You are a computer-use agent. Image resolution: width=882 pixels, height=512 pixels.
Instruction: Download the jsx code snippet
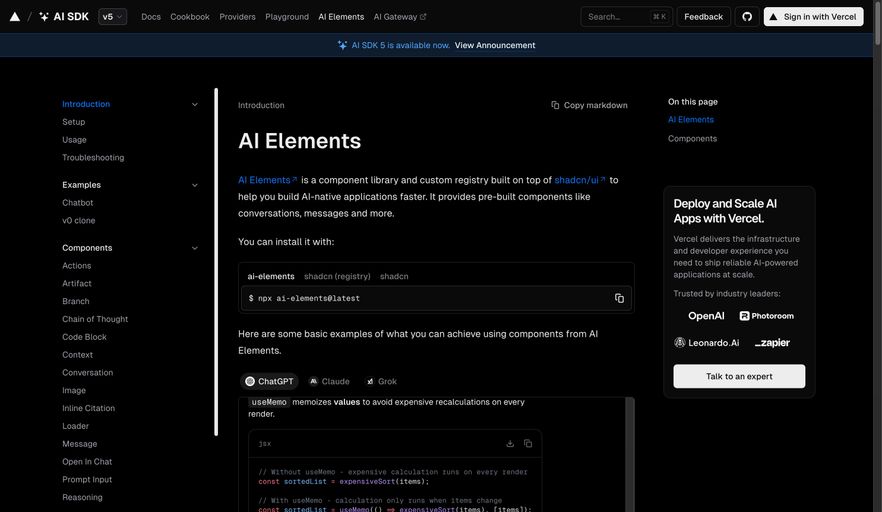(510, 443)
